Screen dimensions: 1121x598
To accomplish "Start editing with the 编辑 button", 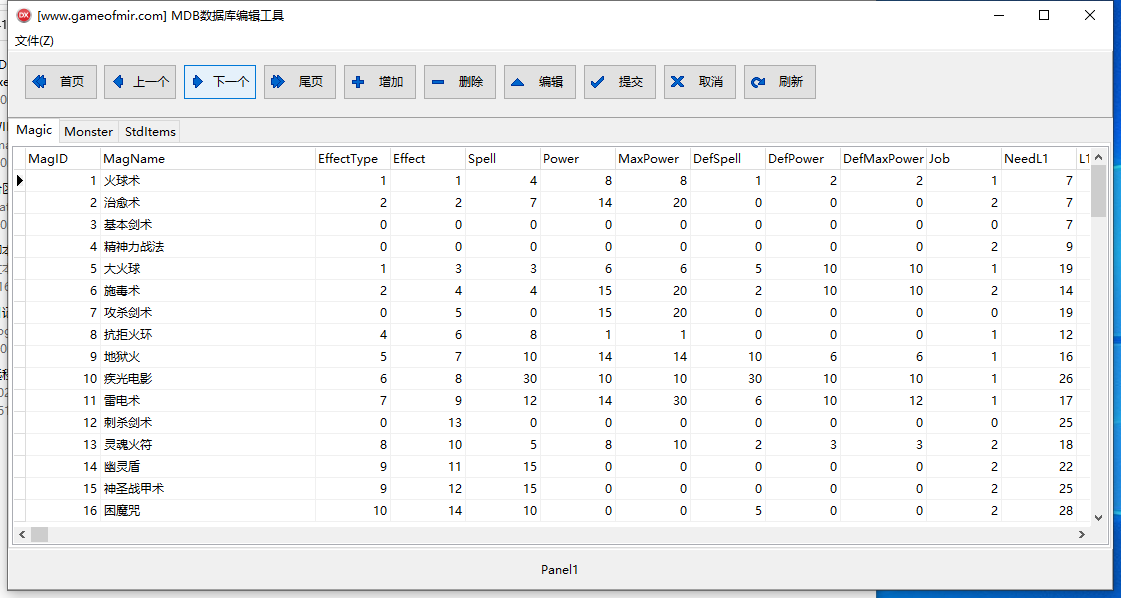I will click(x=540, y=82).
